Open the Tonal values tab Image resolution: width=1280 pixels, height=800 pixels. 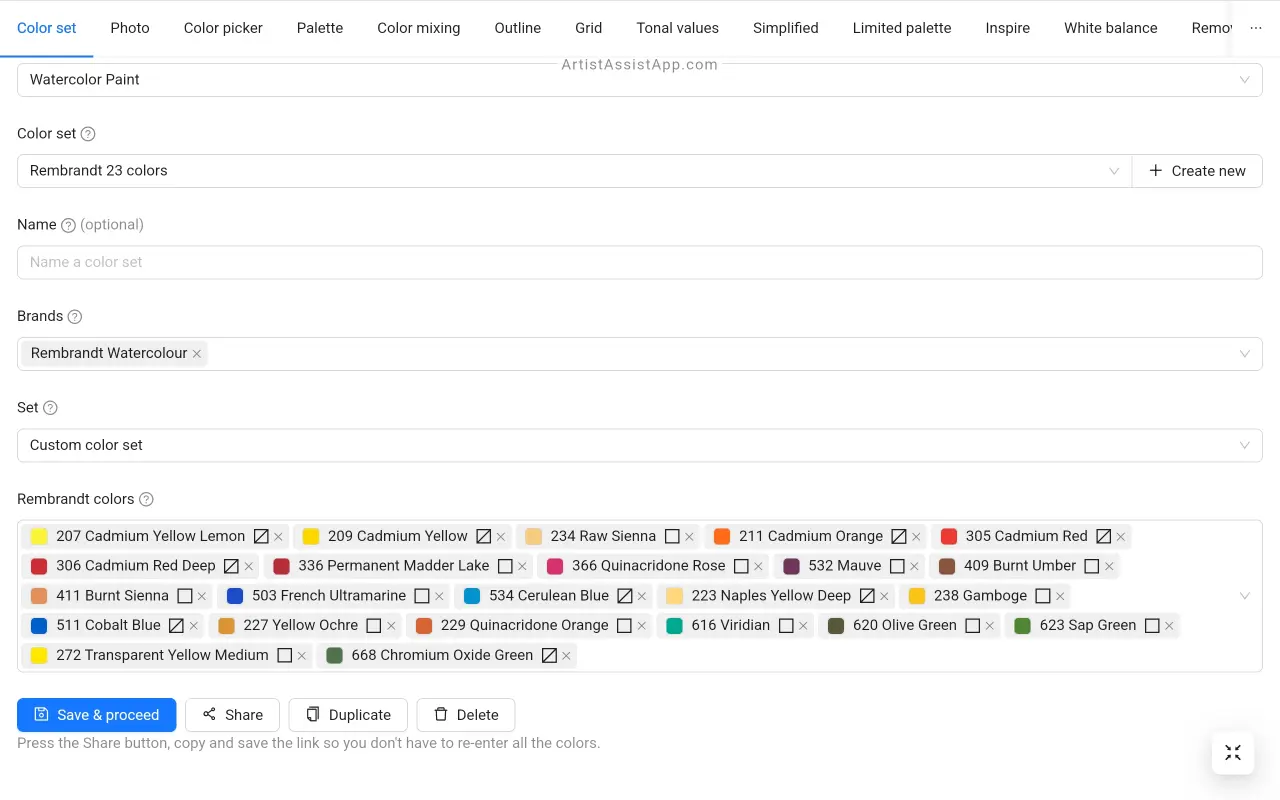tap(678, 28)
